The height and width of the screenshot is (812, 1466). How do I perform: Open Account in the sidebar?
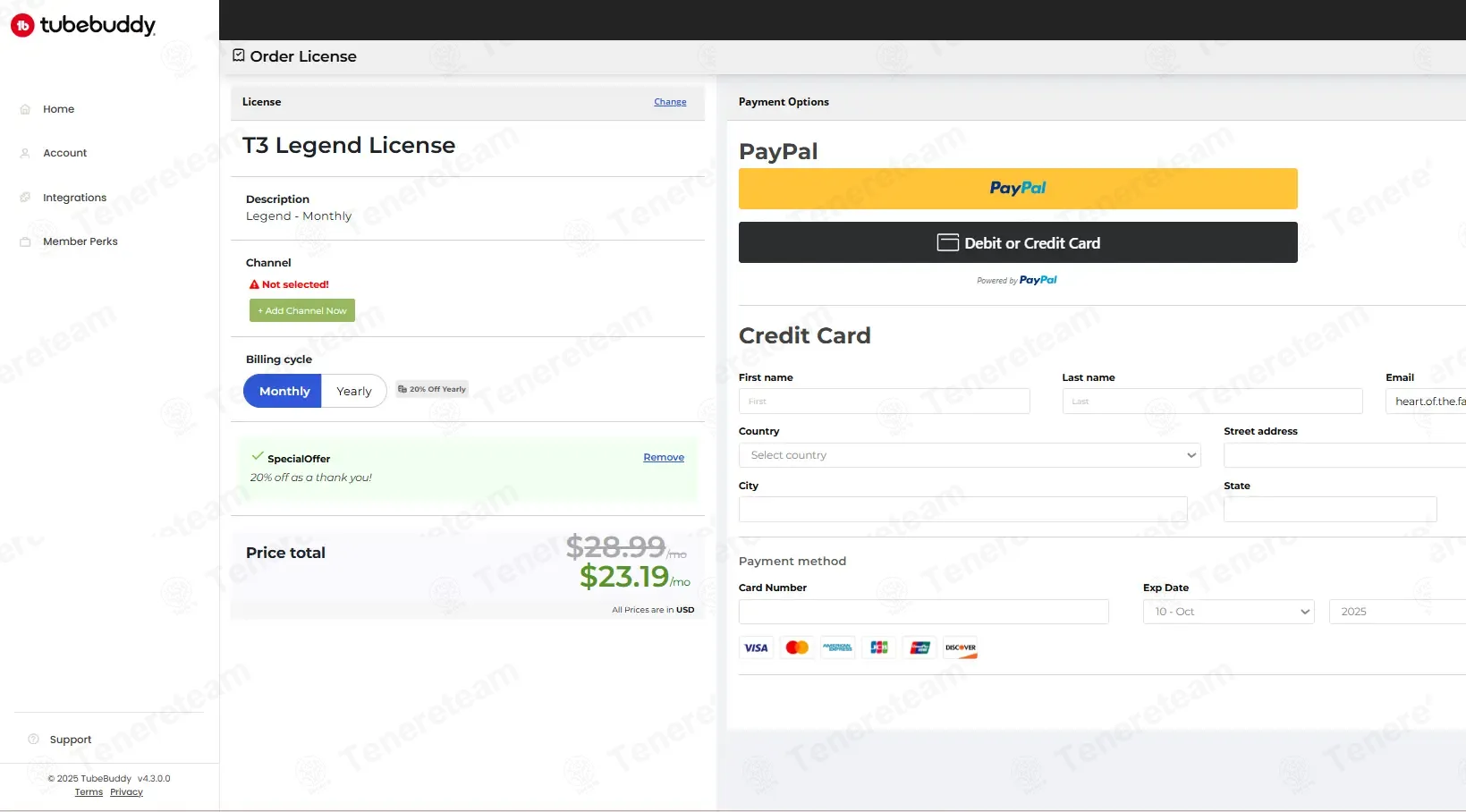point(64,153)
